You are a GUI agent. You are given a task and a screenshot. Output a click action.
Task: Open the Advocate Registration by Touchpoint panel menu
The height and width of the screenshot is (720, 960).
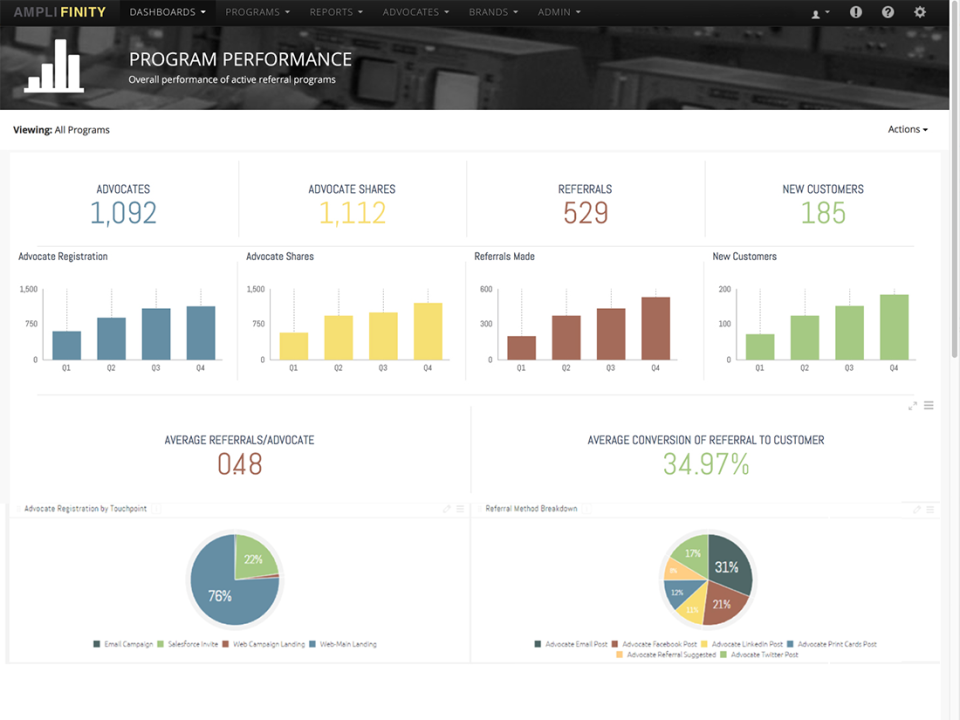458,508
